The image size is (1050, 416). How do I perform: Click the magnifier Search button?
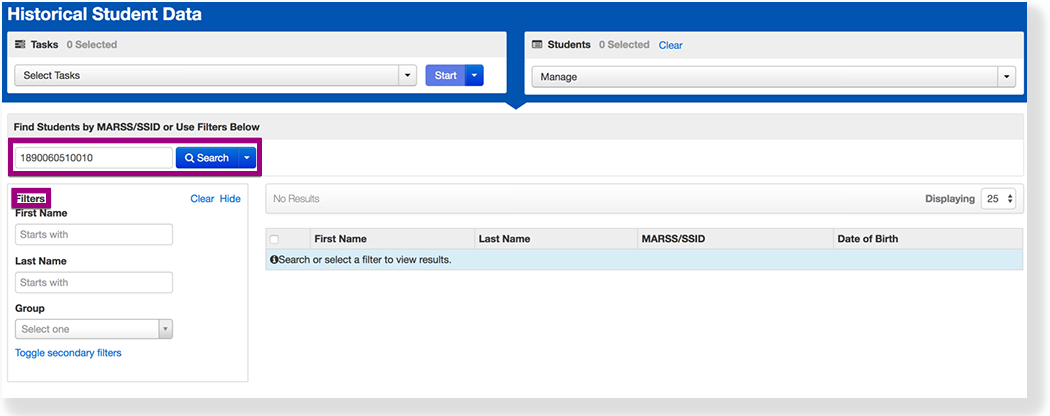point(206,158)
